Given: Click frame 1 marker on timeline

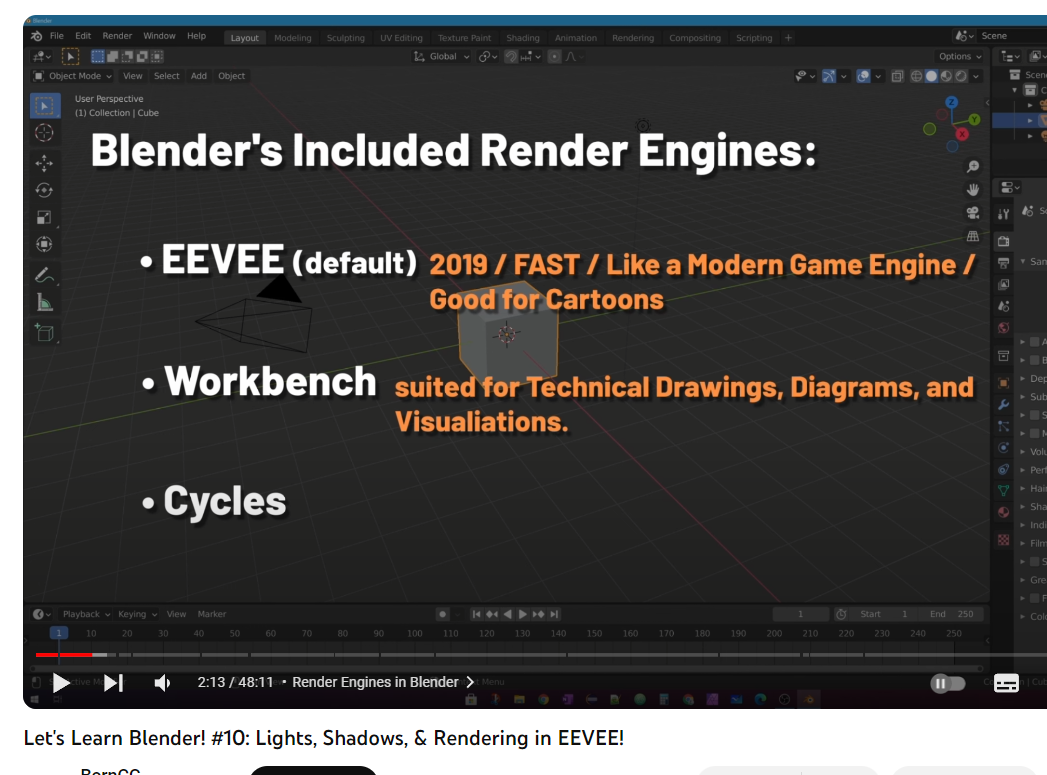Looking at the screenshot, I should [x=59, y=633].
